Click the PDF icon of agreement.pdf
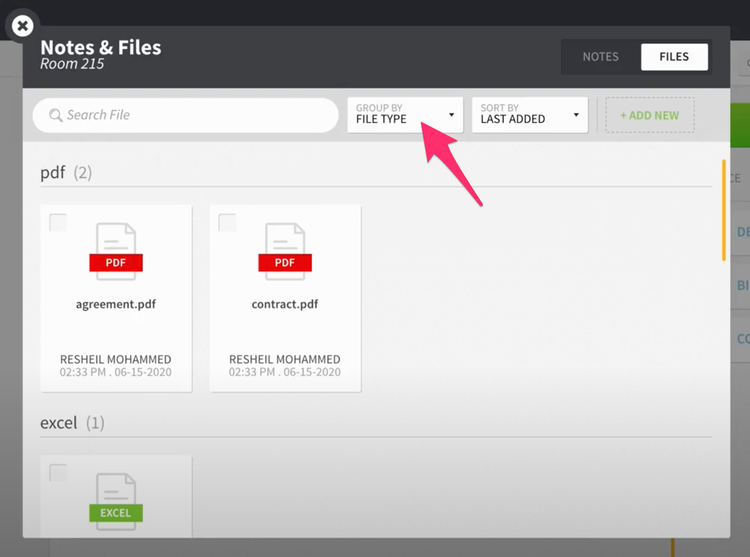 pos(116,251)
